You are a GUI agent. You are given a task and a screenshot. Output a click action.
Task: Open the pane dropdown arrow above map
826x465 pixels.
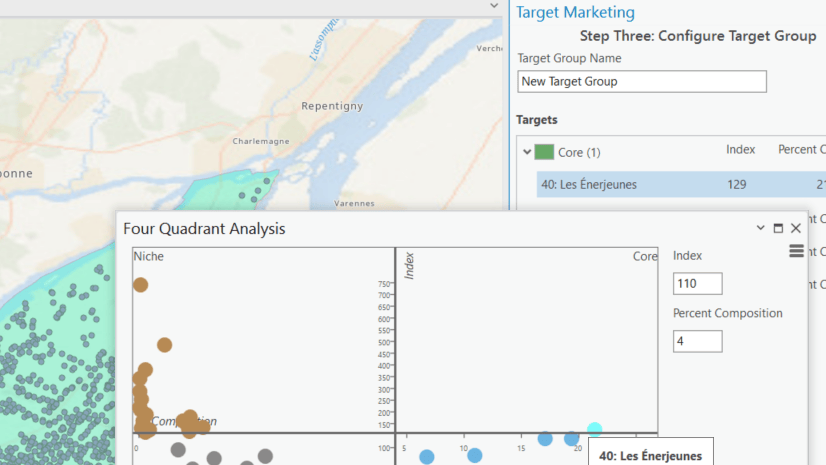pyautogui.click(x=494, y=5)
